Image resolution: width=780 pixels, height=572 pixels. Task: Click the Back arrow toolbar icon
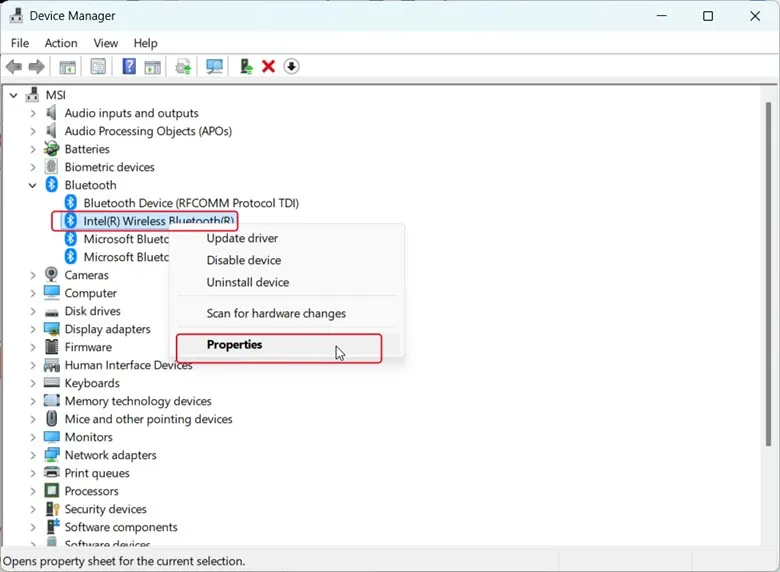pos(14,66)
